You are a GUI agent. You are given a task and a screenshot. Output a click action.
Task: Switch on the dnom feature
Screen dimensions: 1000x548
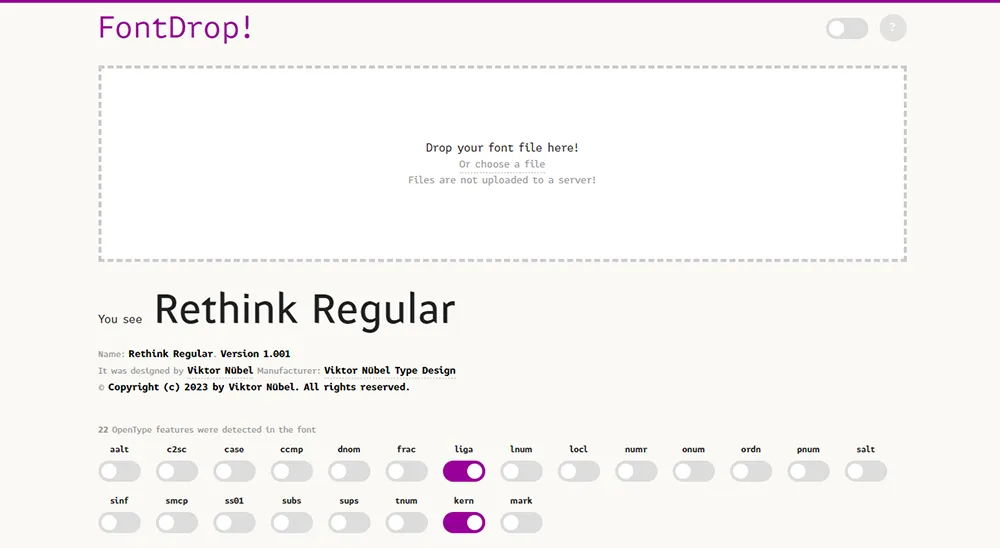coord(349,471)
